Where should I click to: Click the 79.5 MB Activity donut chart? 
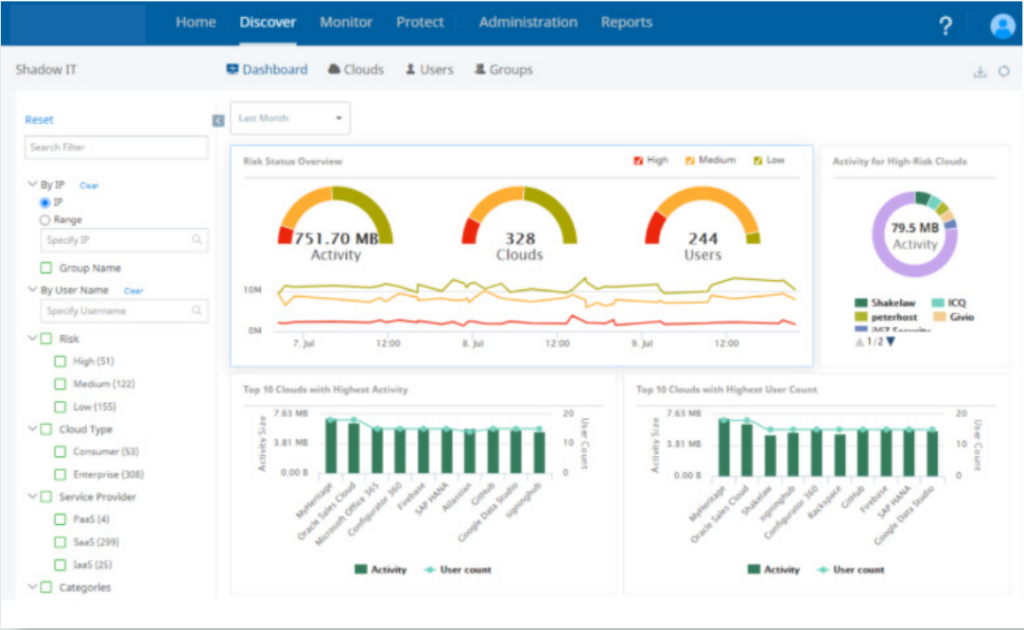[x=914, y=234]
